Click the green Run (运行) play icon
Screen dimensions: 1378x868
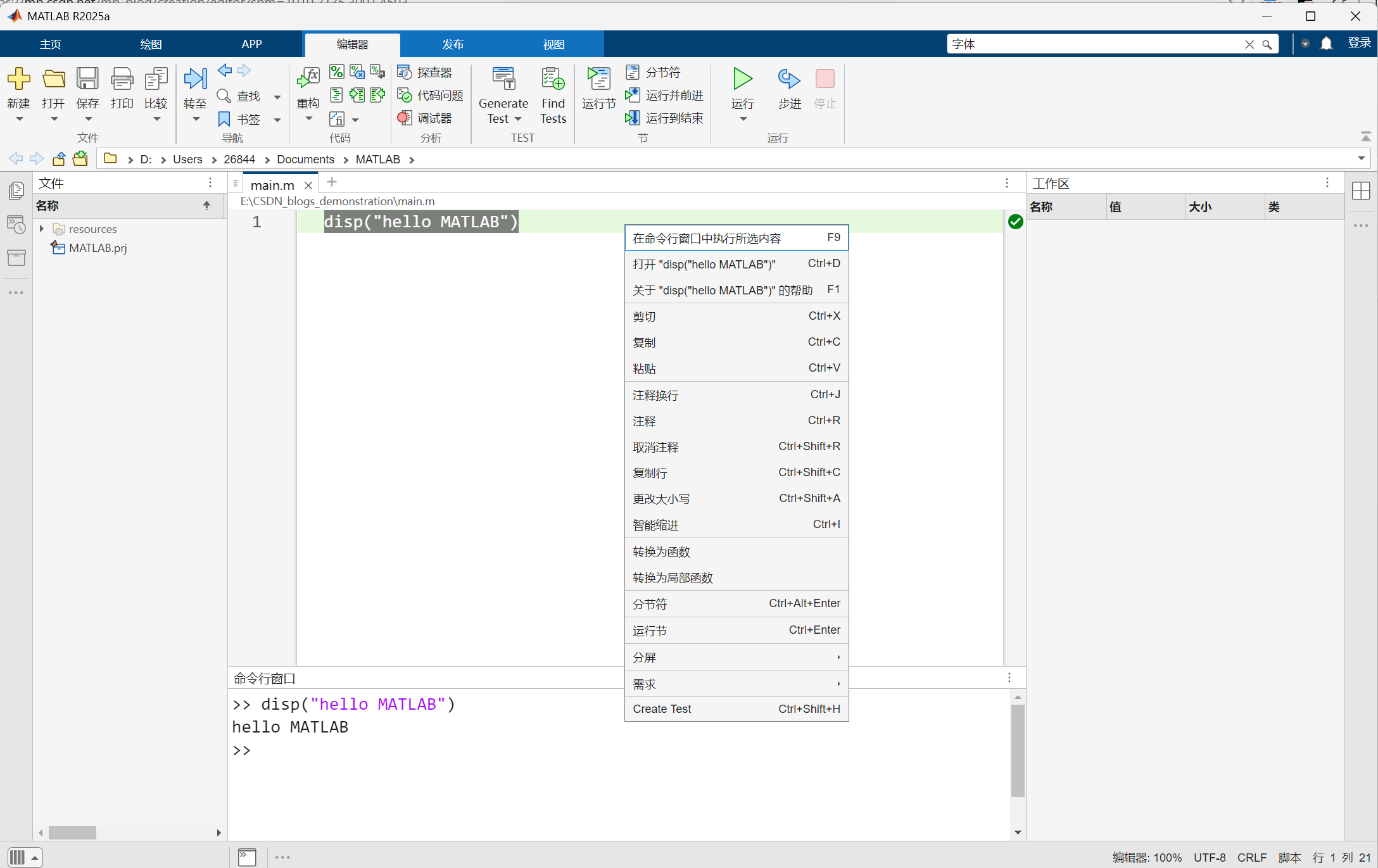coord(742,79)
